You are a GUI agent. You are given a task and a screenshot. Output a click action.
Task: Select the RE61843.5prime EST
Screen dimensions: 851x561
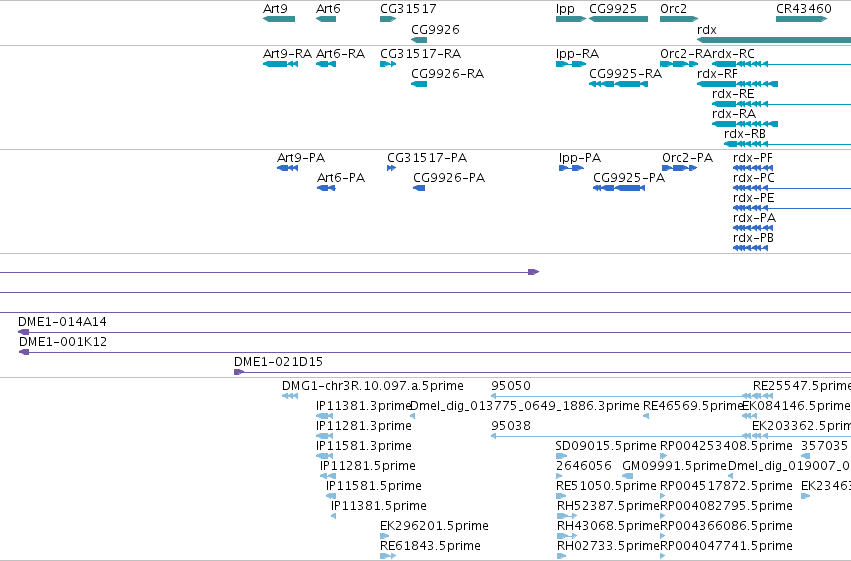pyautogui.click(x=388, y=556)
